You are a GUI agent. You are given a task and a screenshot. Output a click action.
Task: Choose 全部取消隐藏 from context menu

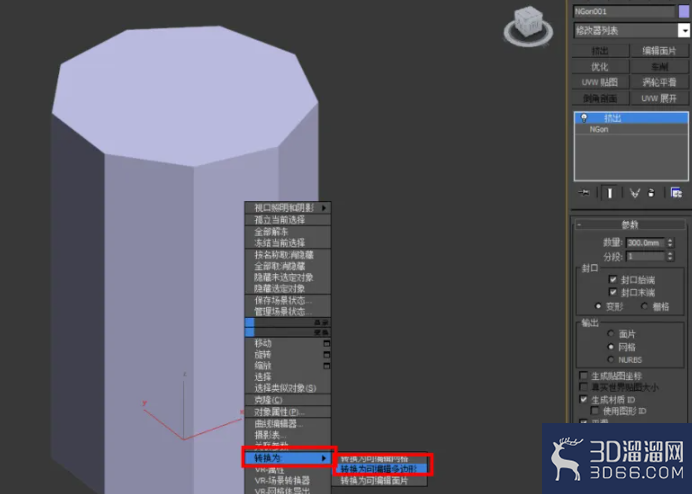288,266
